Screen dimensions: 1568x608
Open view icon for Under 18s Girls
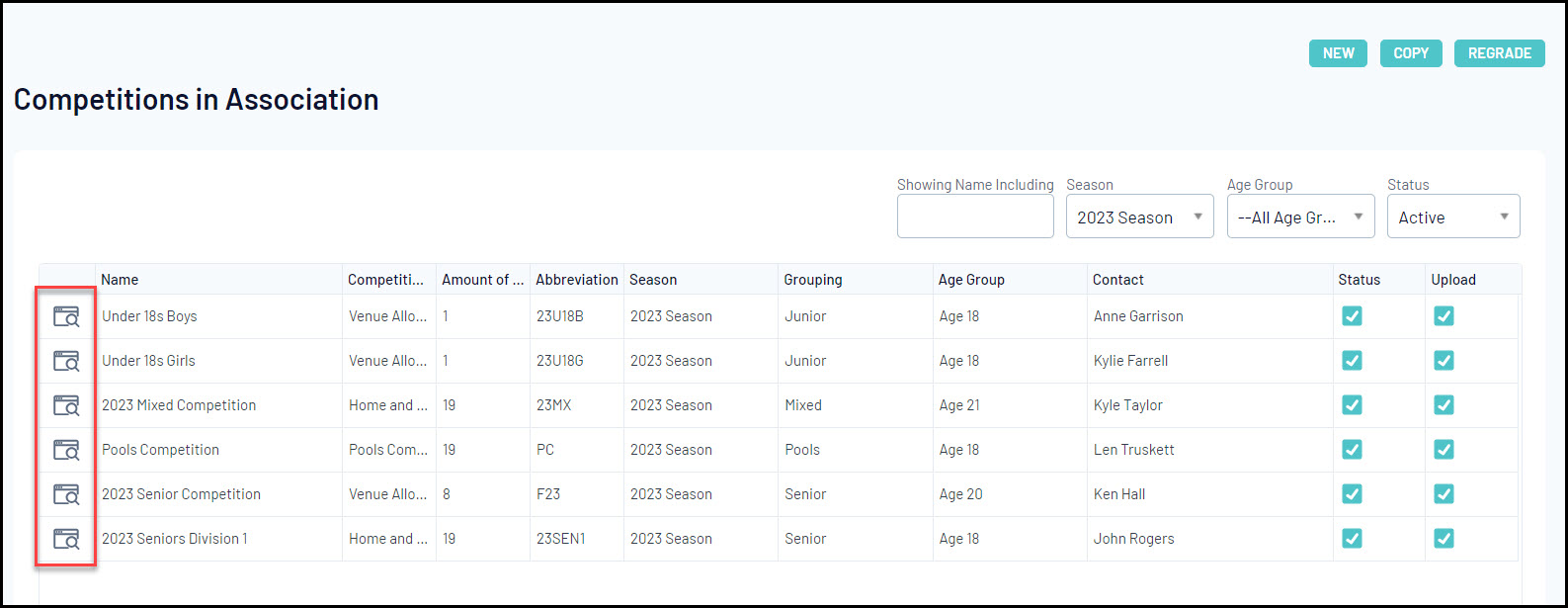coord(66,361)
